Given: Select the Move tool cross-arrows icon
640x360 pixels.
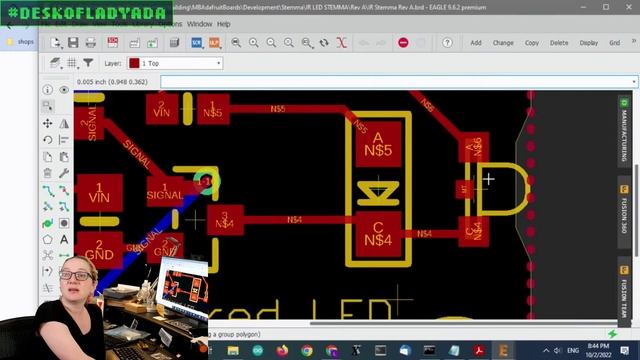Looking at the screenshot, I should [48, 123].
